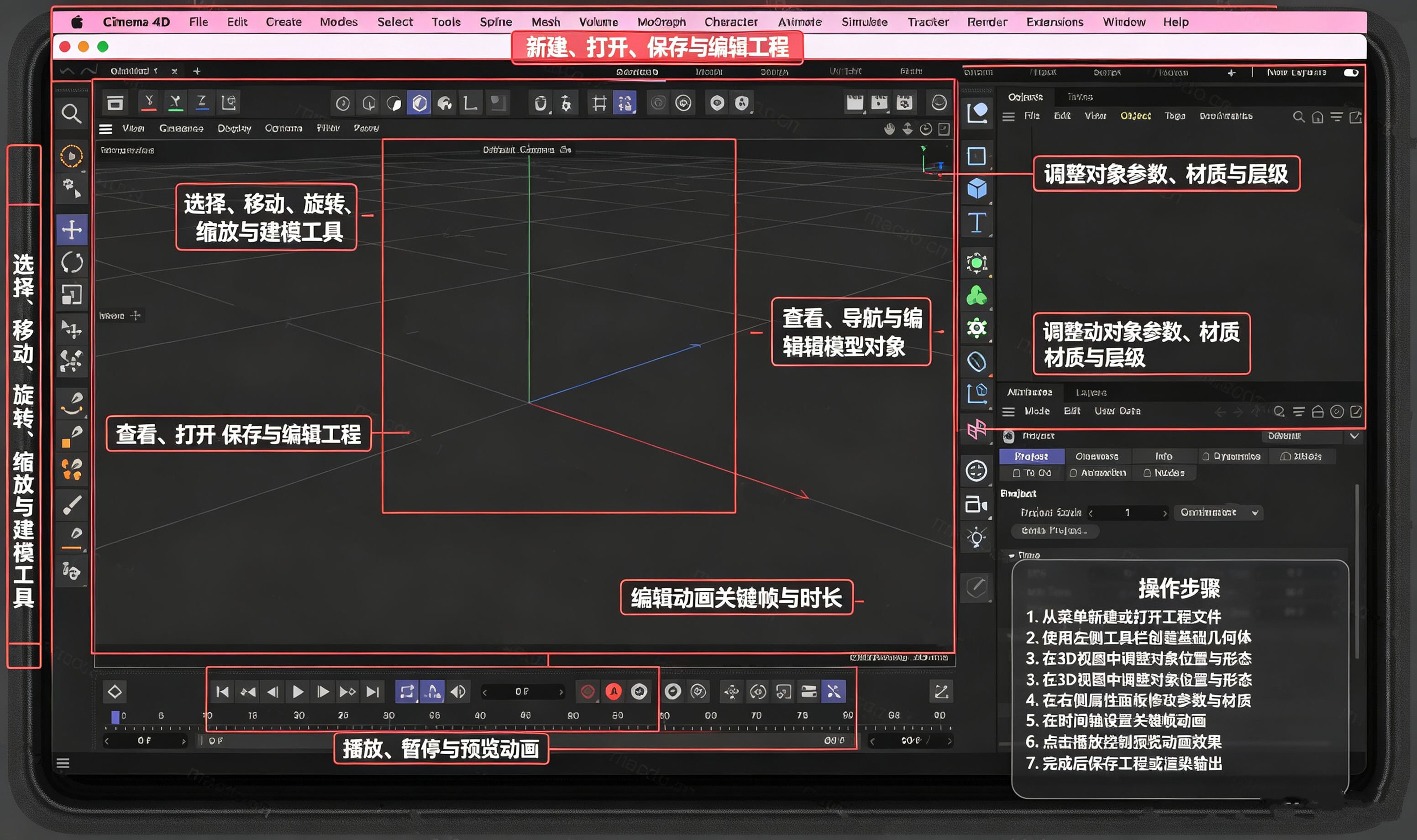Increase Project Scale with right arrow
This screenshot has height=840, width=1417.
[x=1165, y=513]
